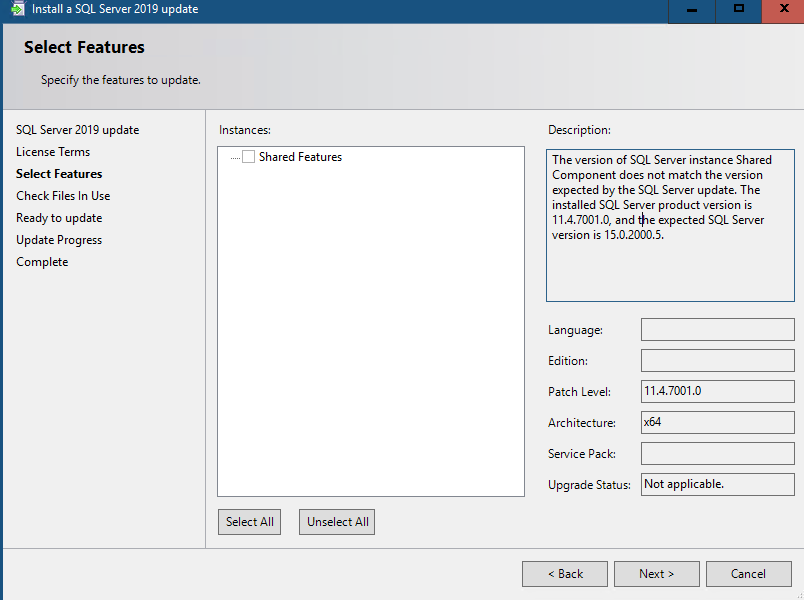This screenshot has width=804, height=600.
Task: Cancel the SQL Server update wizard
Action: [748, 573]
